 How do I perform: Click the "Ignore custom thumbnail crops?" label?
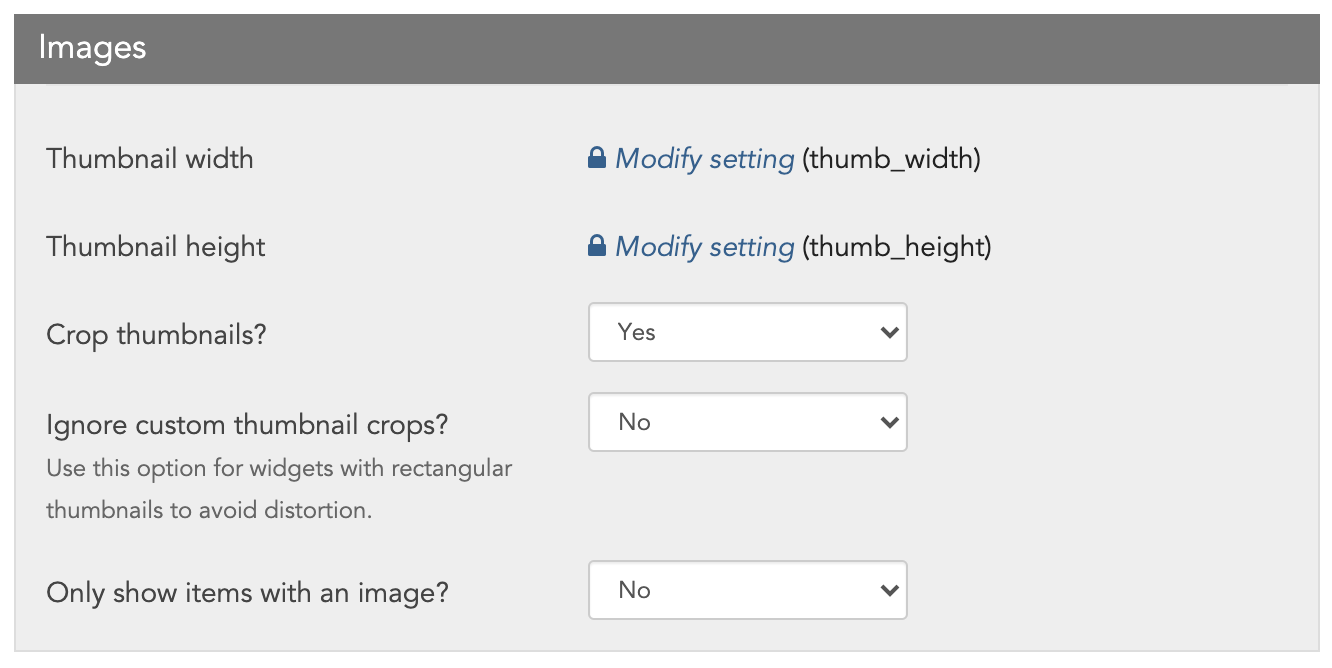click(x=247, y=425)
